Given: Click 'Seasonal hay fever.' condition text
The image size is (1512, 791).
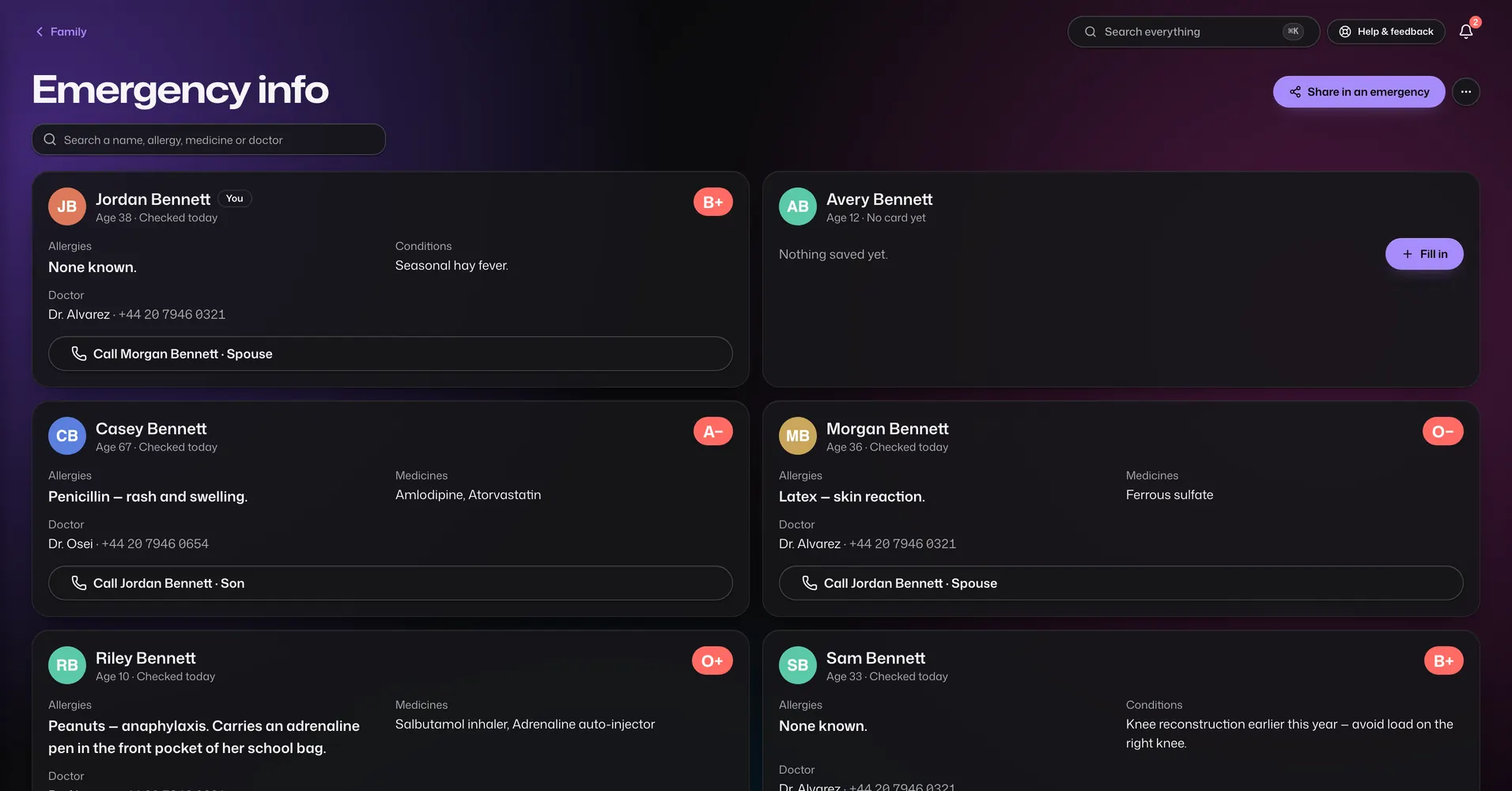Looking at the screenshot, I should [452, 265].
